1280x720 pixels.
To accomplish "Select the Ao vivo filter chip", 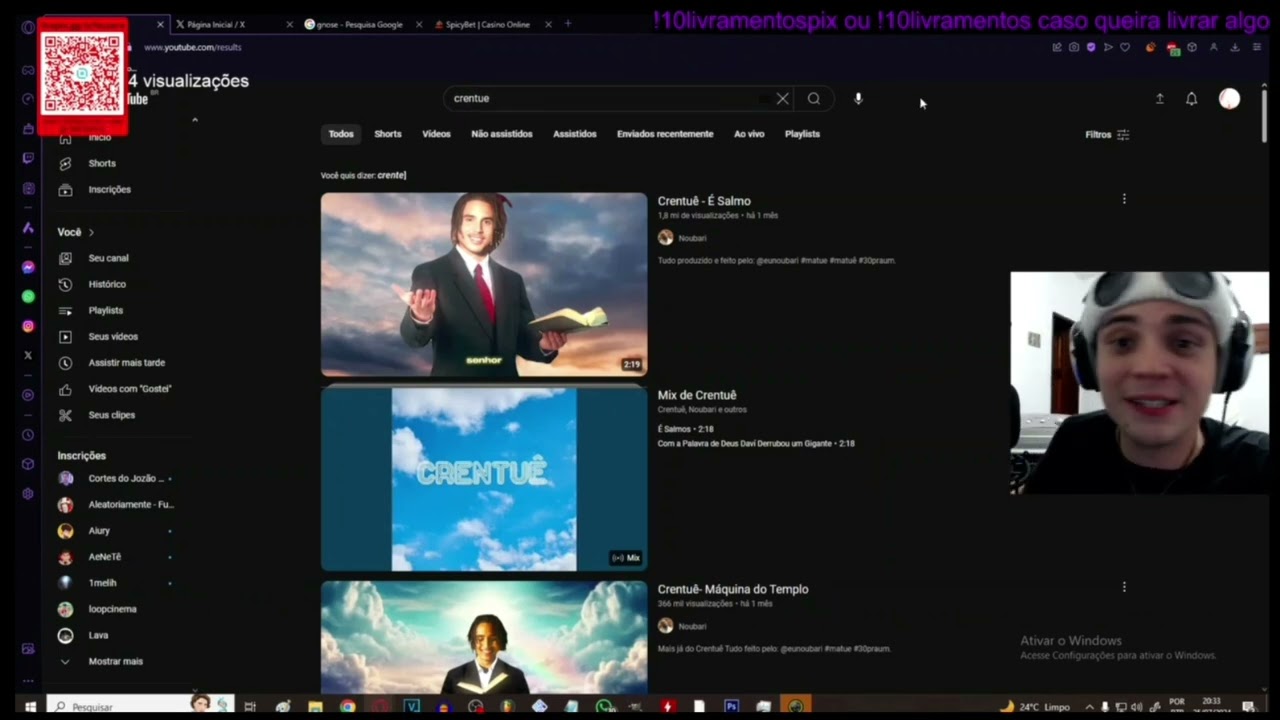I will point(749,134).
